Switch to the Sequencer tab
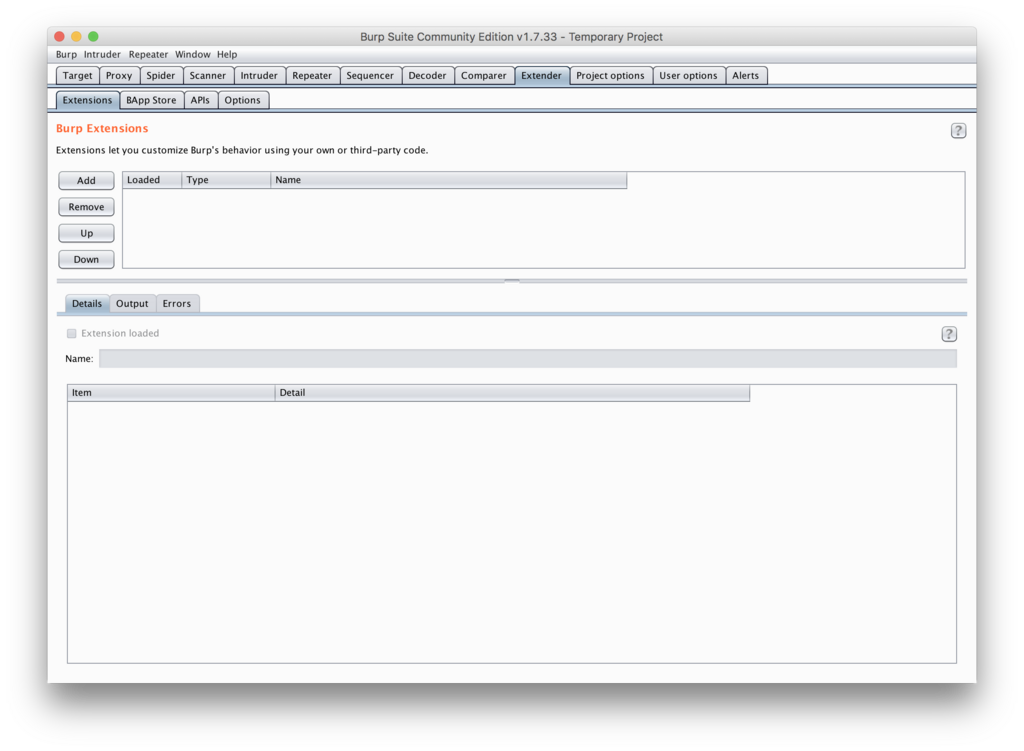The height and width of the screenshot is (751, 1024). pyautogui.click(x=370, y=76)
